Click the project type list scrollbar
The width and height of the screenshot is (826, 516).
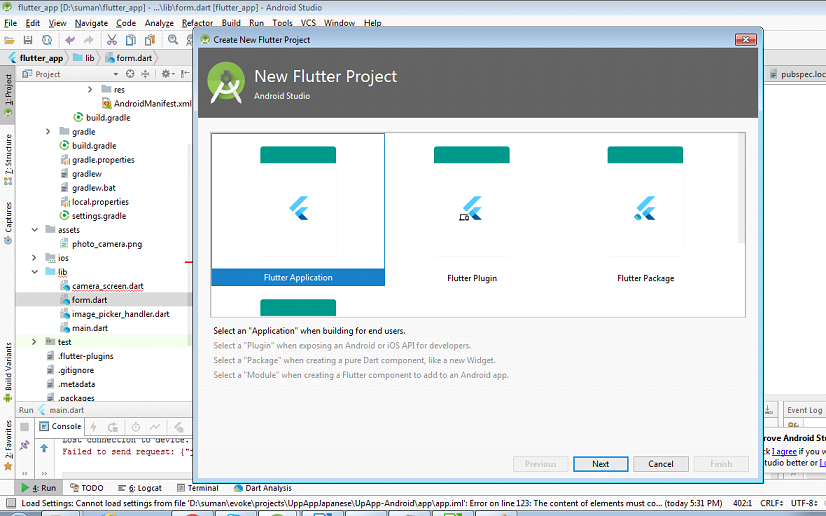click(741, 188)
